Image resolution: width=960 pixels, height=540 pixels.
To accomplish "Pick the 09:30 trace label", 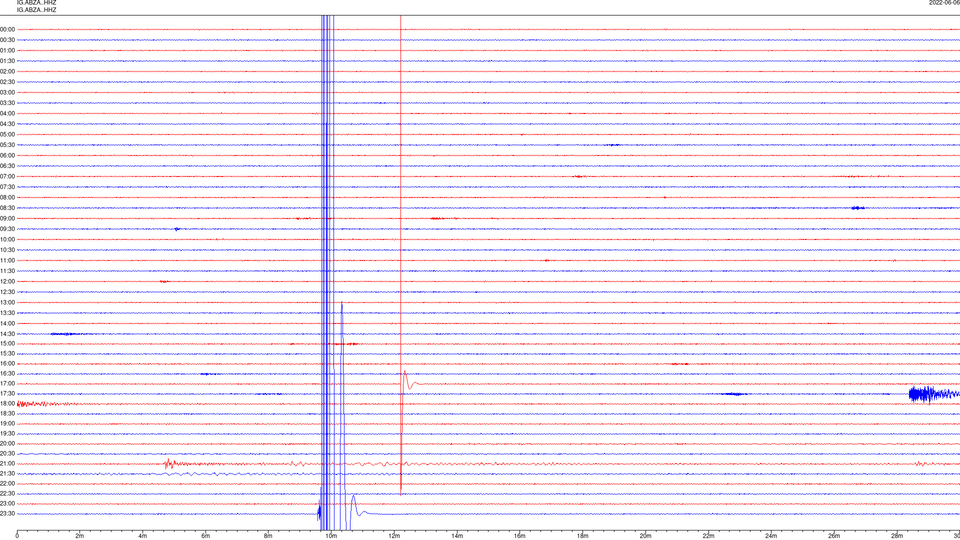I will pos(7,229).
